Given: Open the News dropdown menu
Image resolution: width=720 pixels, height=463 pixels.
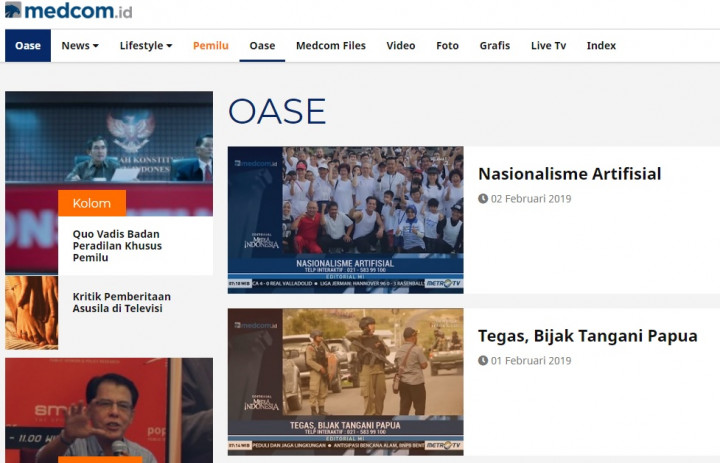Looking at the screenshot, I should (80, 46).
